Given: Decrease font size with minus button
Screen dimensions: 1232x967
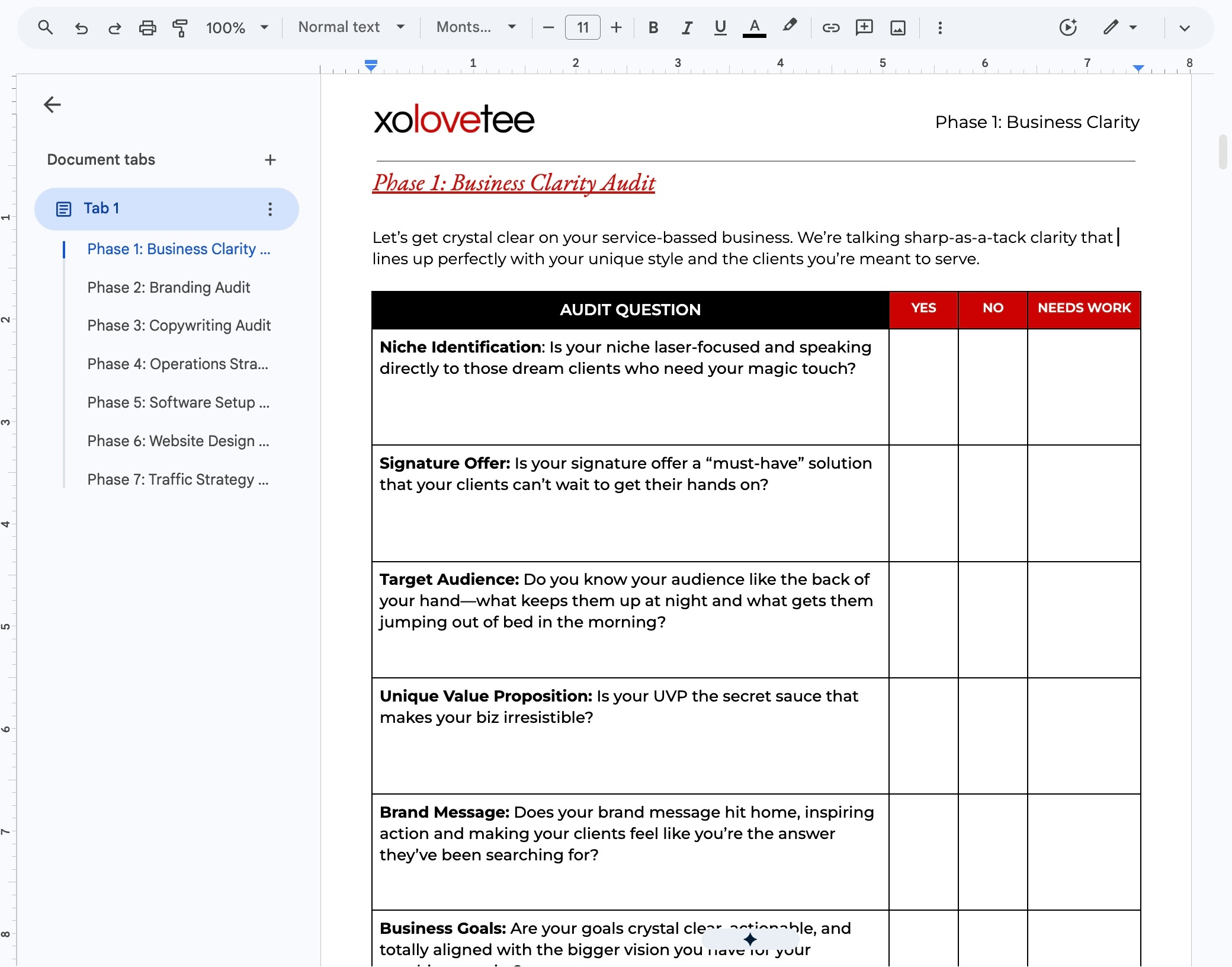Looking at the screenshot, I should [548, 27].
